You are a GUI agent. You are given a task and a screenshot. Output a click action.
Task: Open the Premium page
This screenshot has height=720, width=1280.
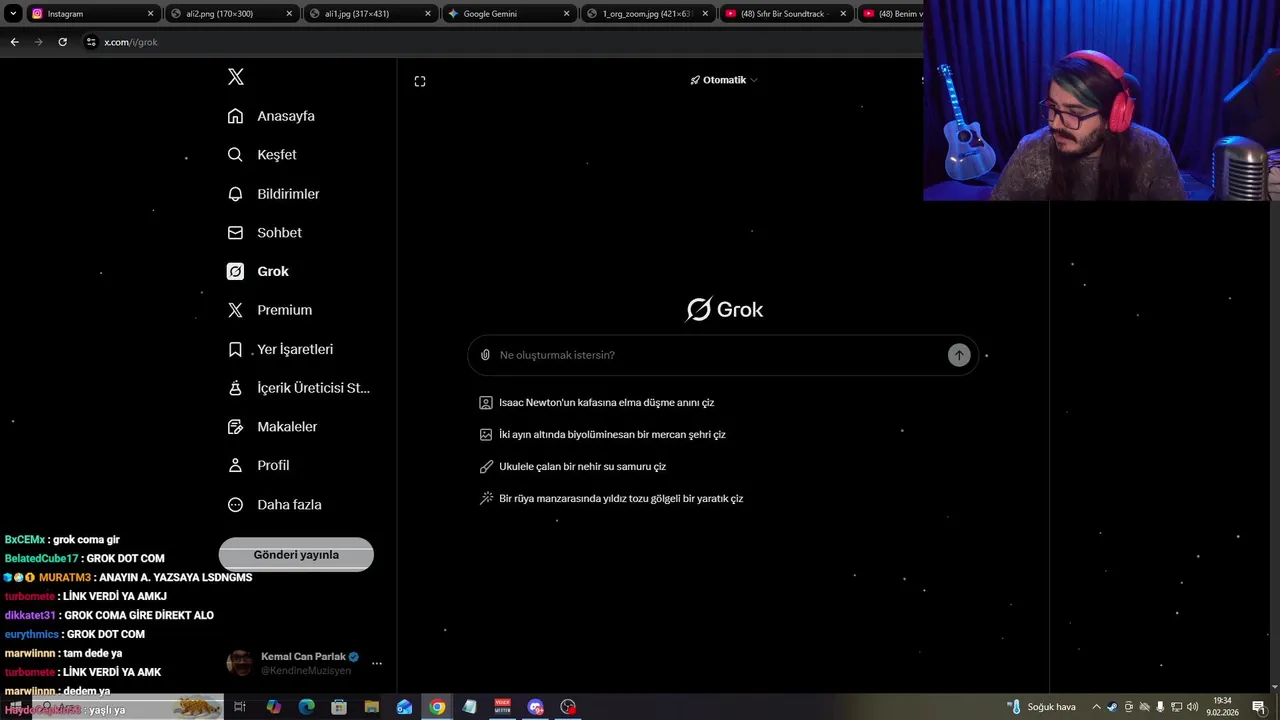[x=269, y=310]
